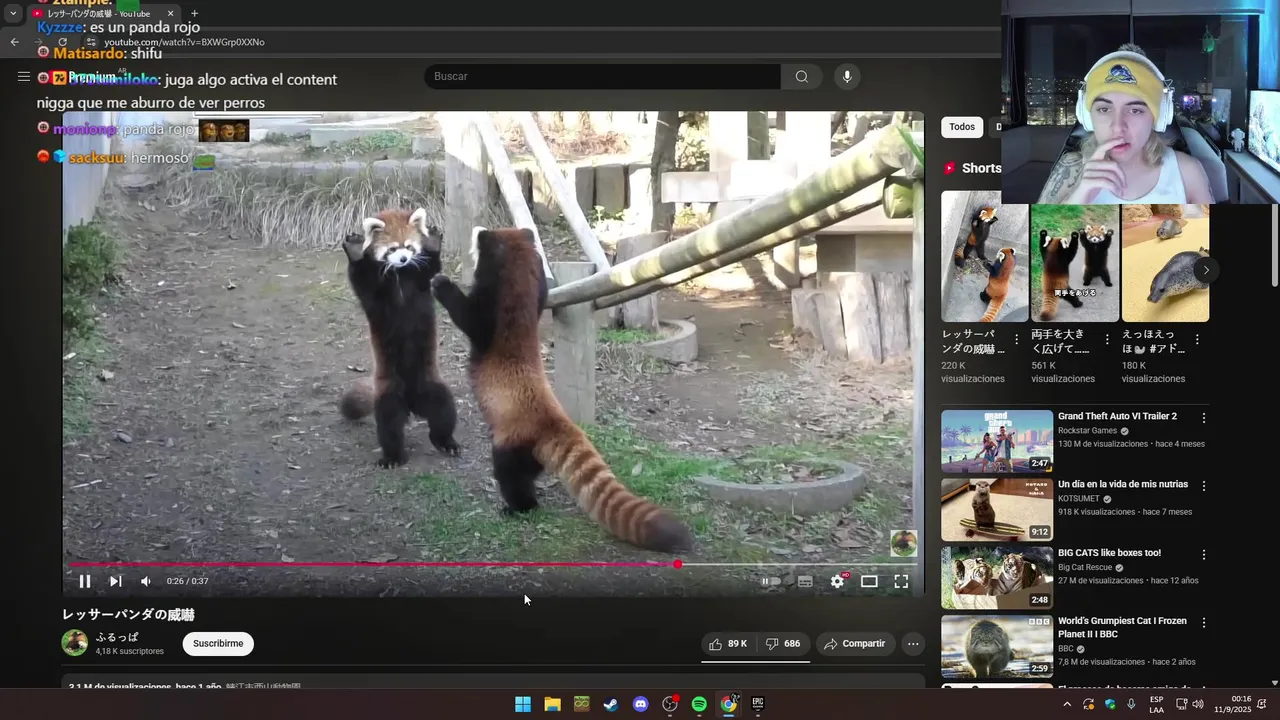Switch to theater mode view
The height and width of the screenshot is (720, 1280).
point(869,581)
